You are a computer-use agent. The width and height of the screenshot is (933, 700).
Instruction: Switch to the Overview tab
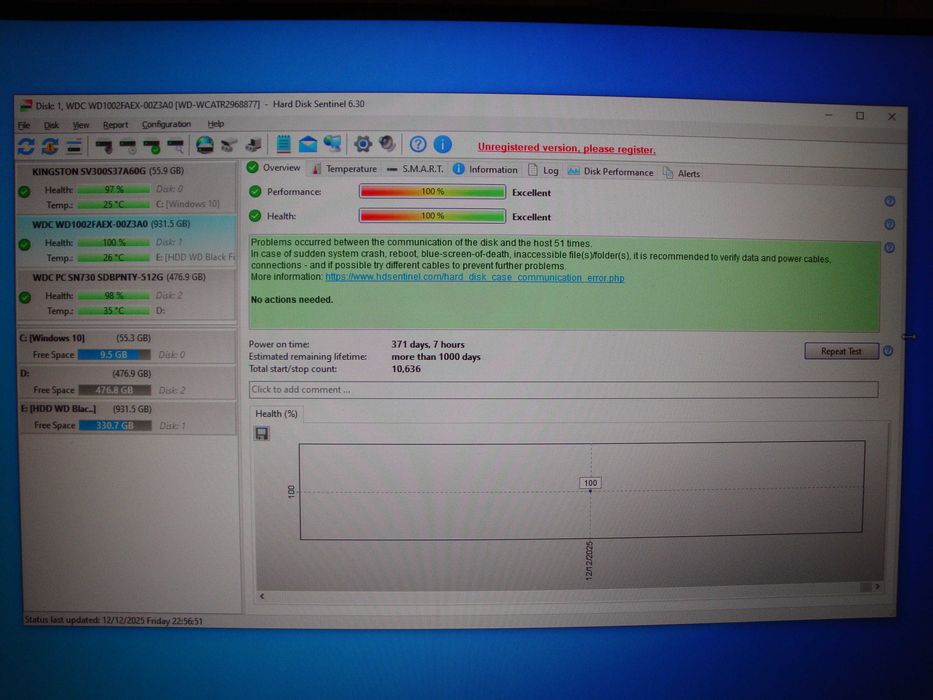click(274, 168)
